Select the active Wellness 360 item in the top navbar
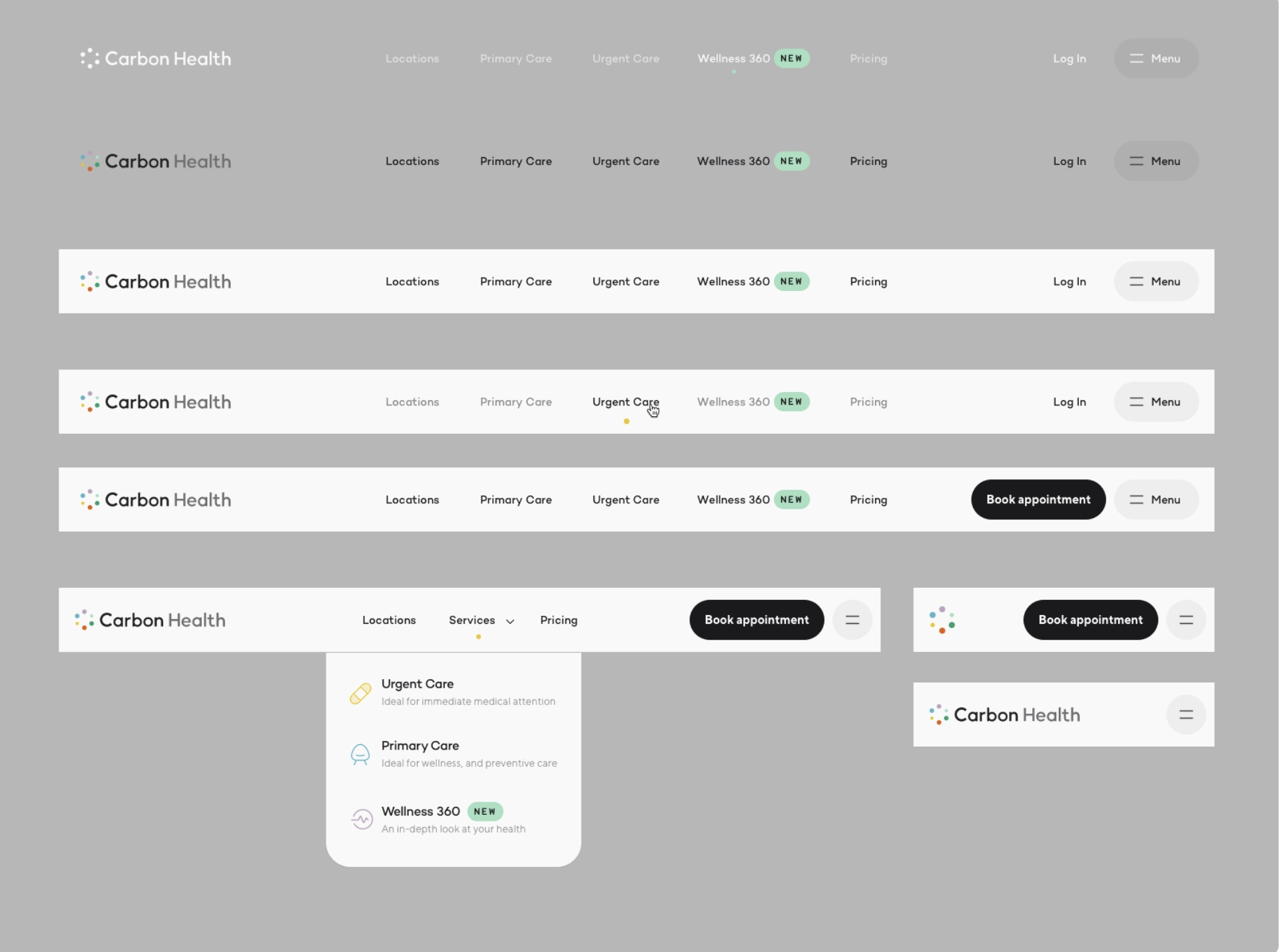The height and width of the screenshot is (952, 1280). point(734,59)
